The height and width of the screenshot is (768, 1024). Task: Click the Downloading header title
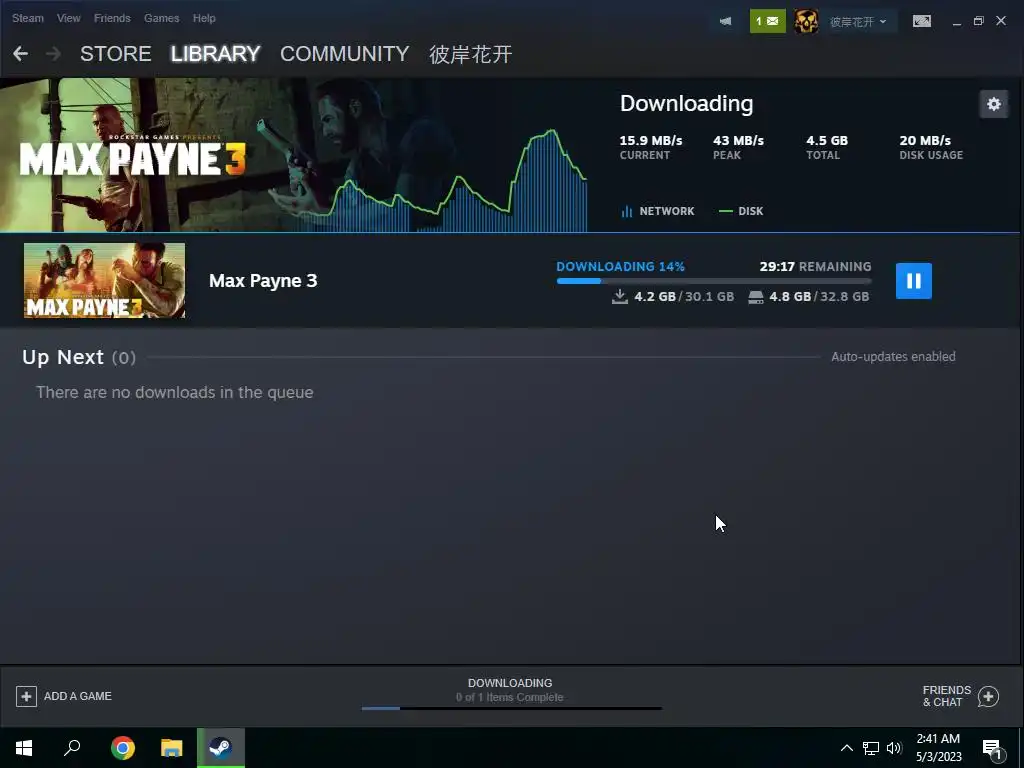686,103
